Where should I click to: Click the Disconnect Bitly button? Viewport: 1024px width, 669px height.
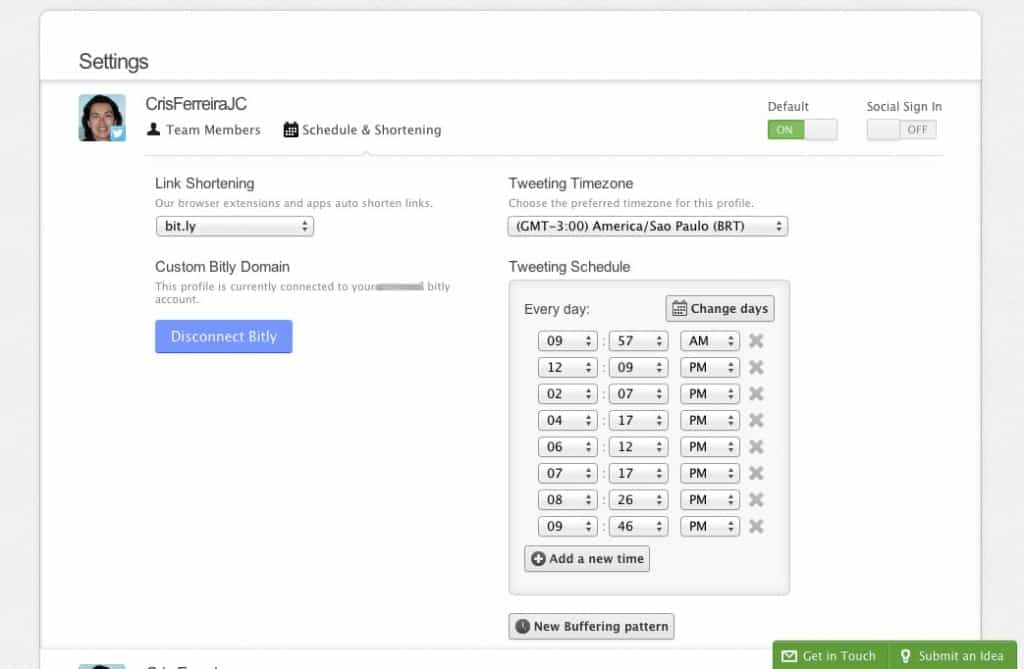point(223,336)
